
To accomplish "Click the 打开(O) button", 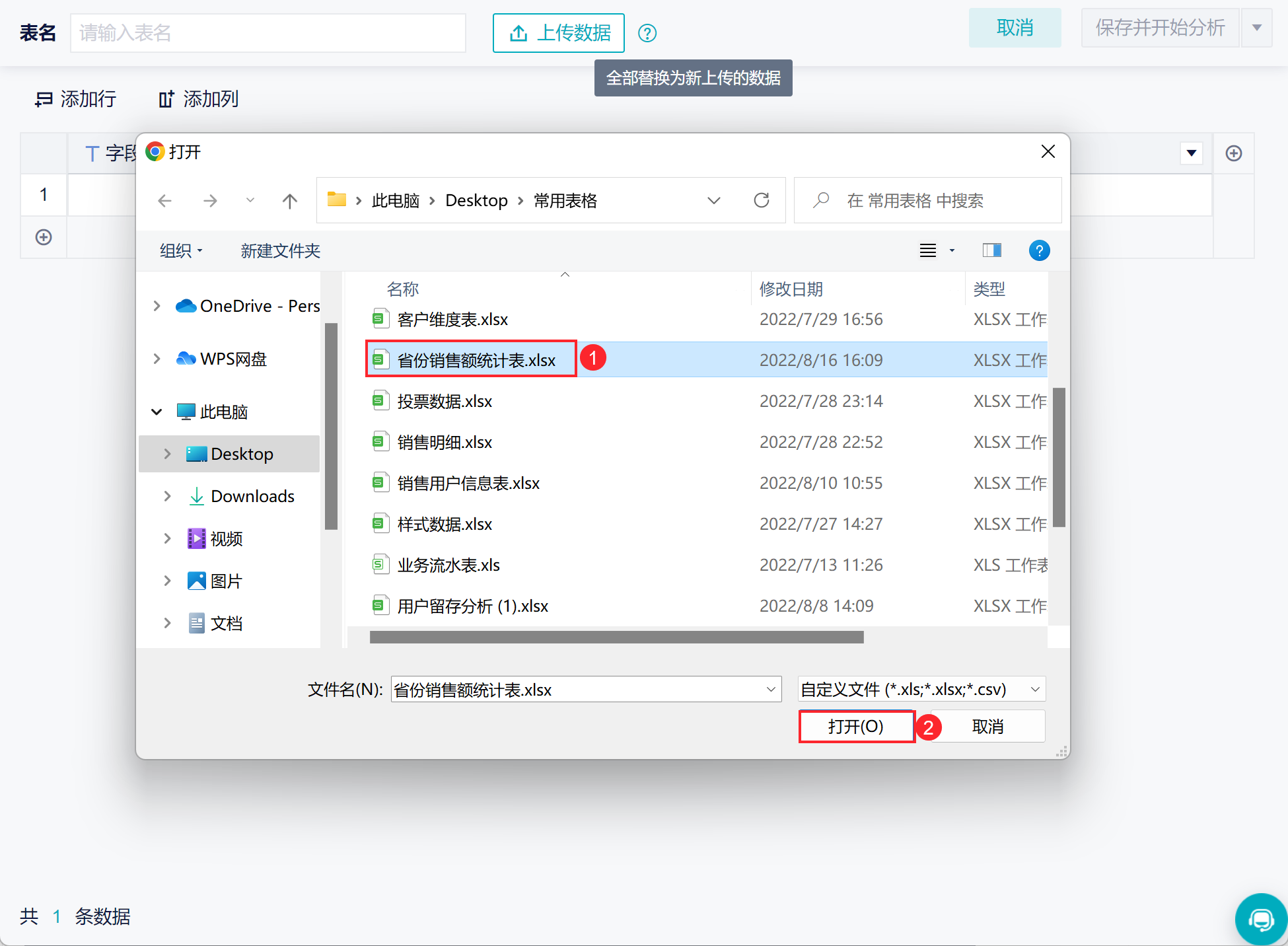I will pyautogui.click(x=856, y=727).
